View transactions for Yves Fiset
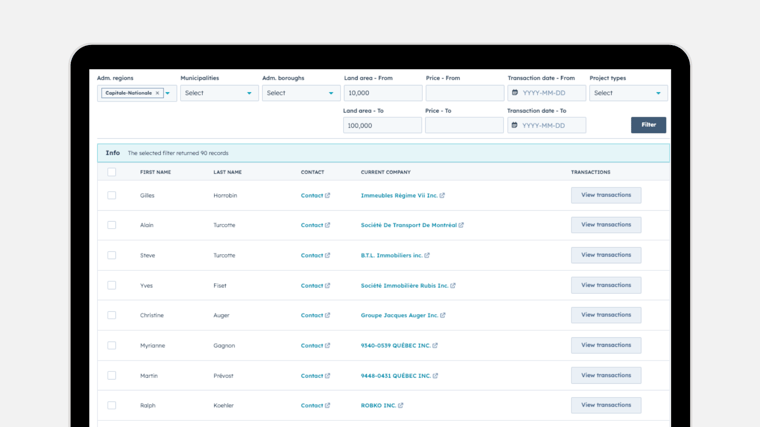The width and height of the screenshot is (760, 427). pyautogui.click(x=606, y=285)
